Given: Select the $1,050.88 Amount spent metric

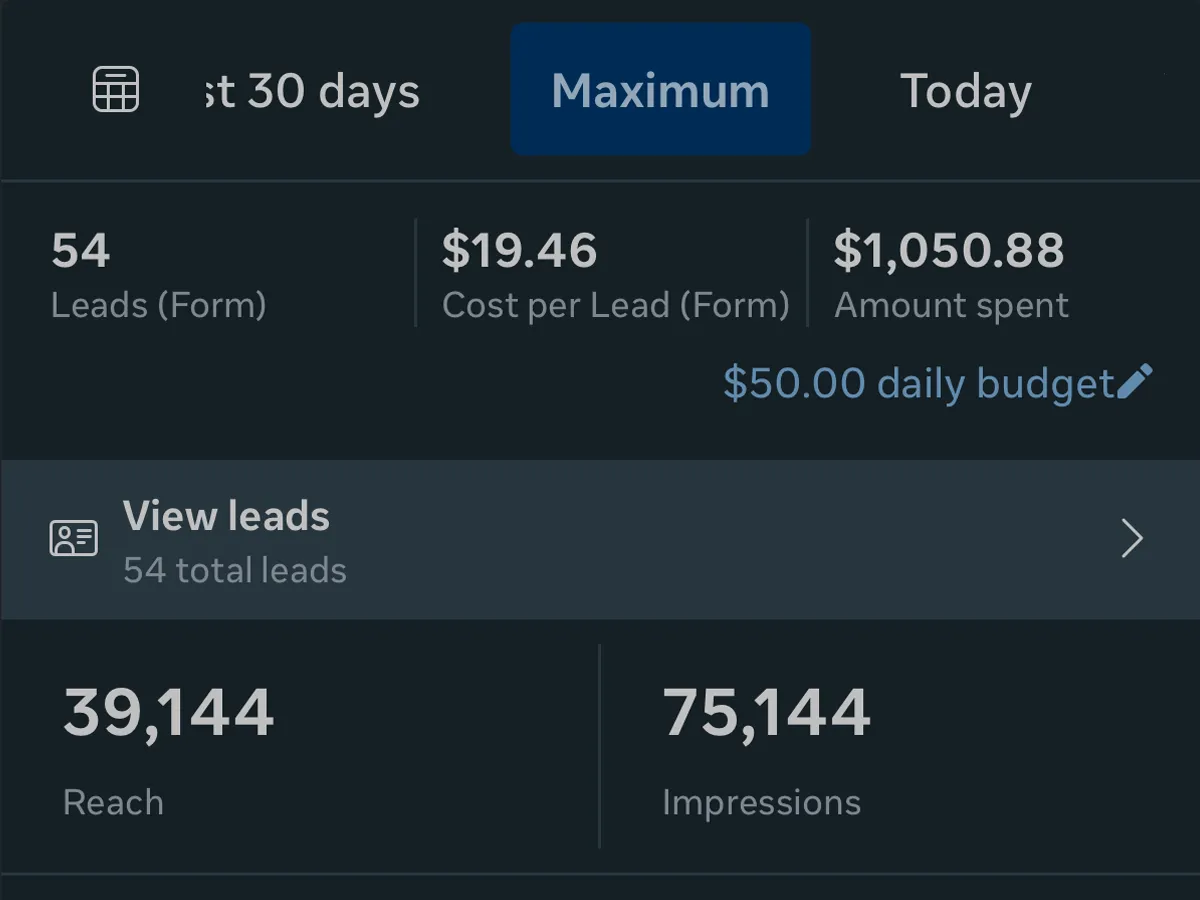Looking at the screenshot, I should [952, 275].
